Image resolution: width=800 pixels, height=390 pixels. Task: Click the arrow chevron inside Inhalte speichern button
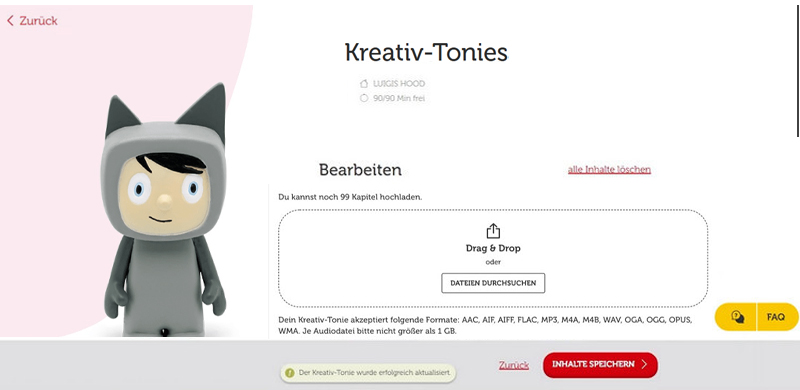pos(644,364)
